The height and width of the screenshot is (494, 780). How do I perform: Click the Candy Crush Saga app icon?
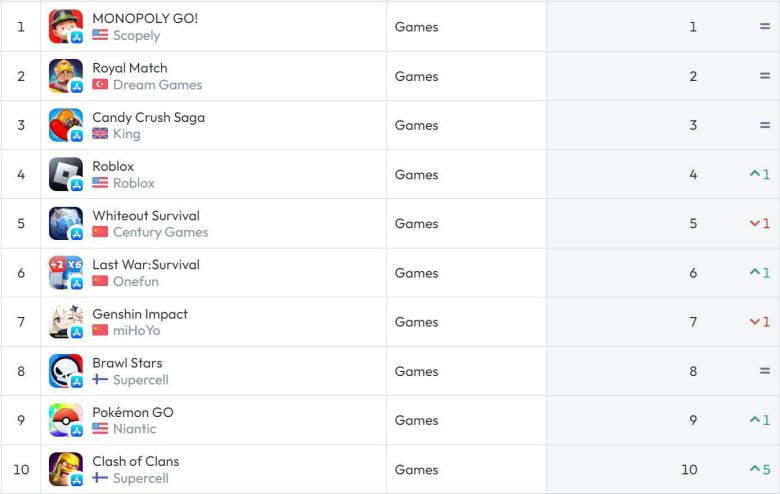(65, 125)
